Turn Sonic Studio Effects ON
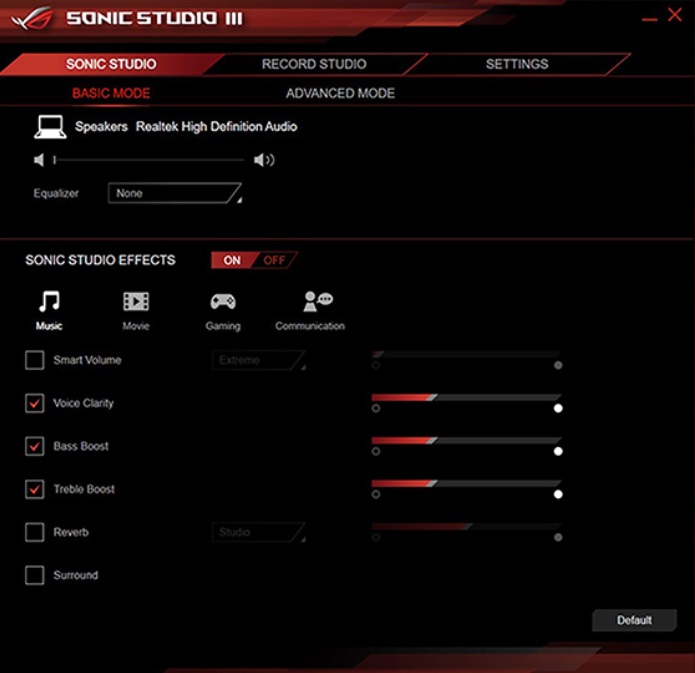 coord(232,260)
